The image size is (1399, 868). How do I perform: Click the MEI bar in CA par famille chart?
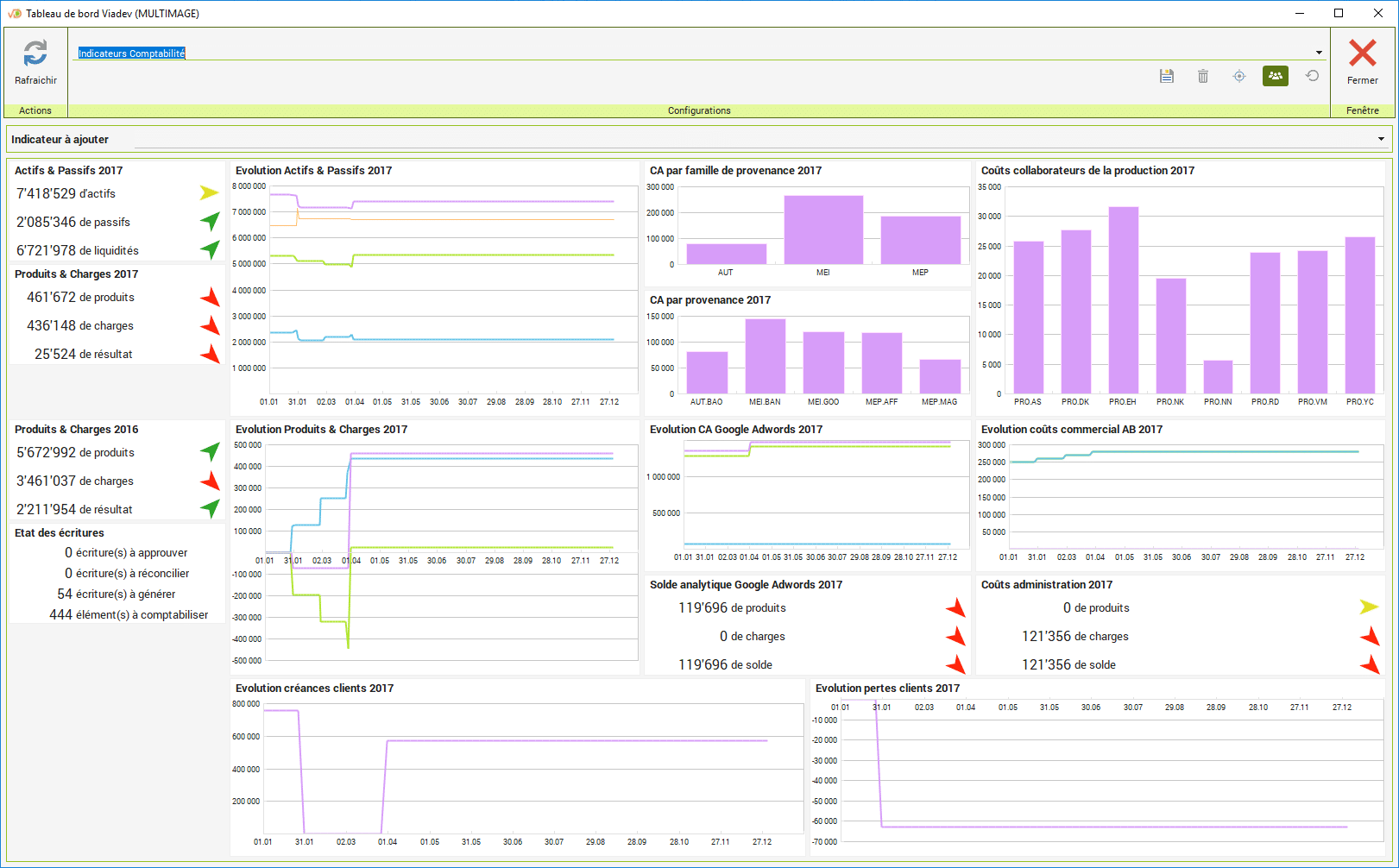point(823,230)
